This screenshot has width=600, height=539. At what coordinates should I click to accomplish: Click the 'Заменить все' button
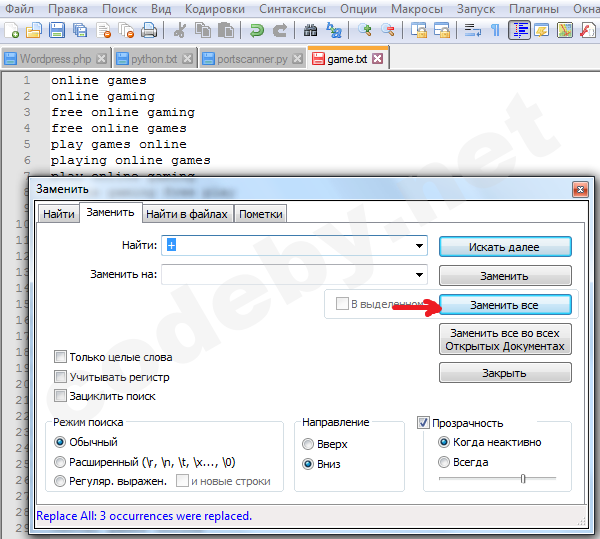tap(505, 304)
